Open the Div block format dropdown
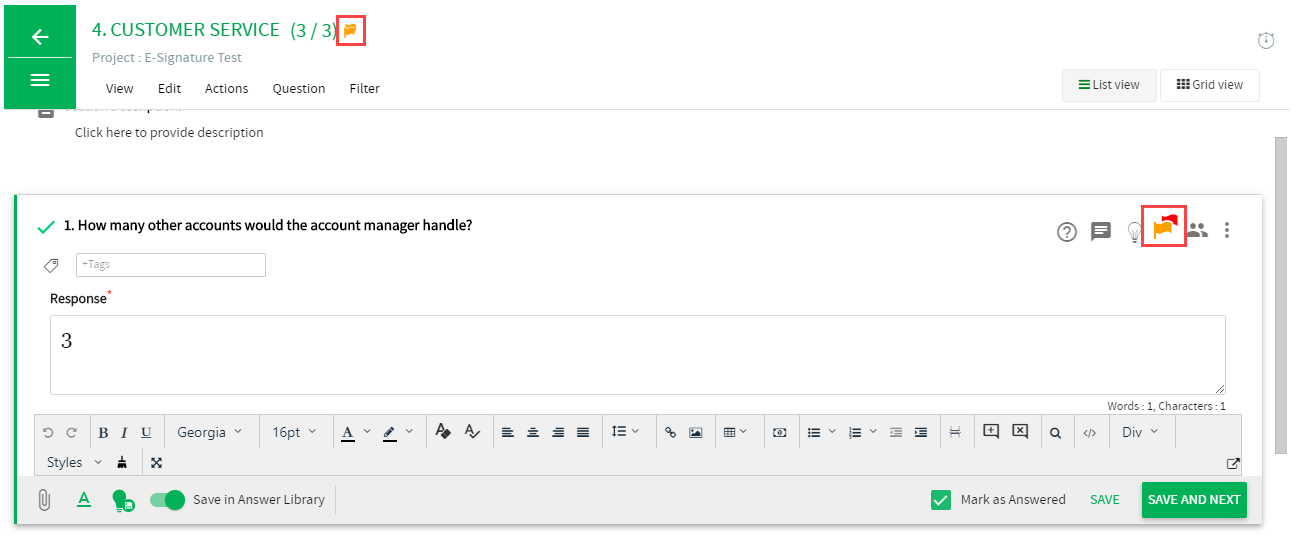The image size is (1291, 542). (x=1141, y=432)
